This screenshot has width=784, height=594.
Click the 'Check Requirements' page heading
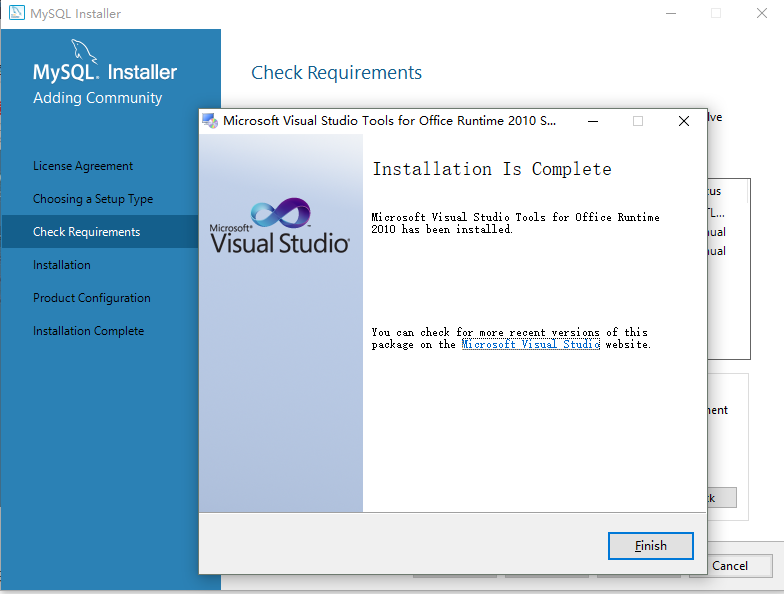pyautogui.click(x=336, y=73)
